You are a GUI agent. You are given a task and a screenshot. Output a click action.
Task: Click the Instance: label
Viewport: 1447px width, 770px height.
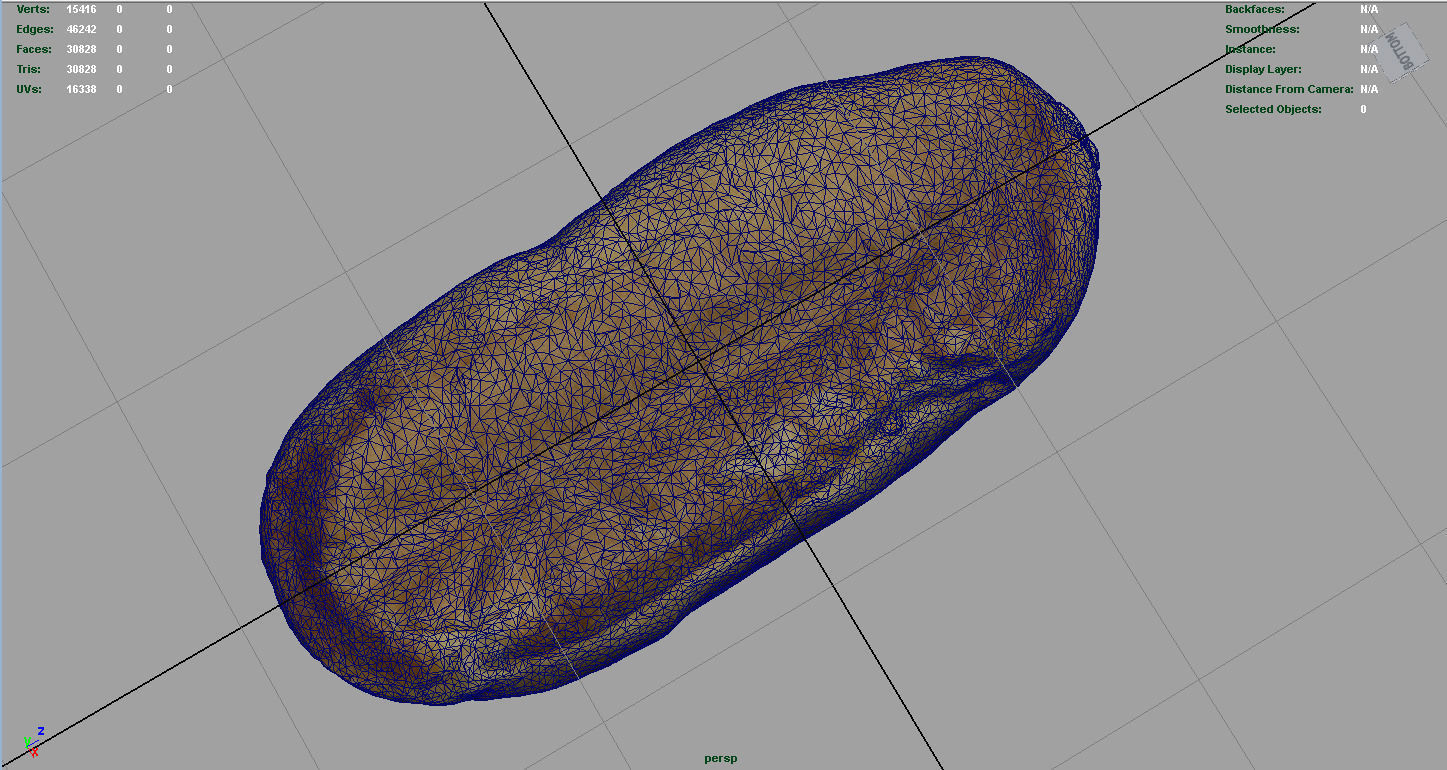click(x=1250, y=49)
